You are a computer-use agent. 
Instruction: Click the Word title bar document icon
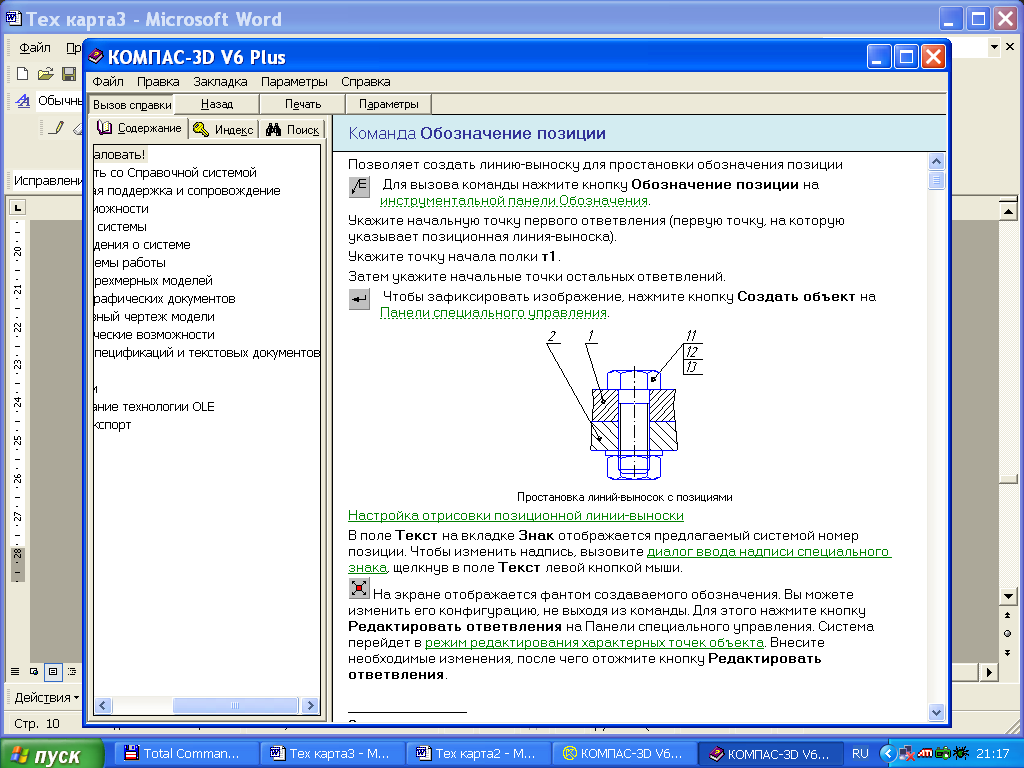[x=14, y=18]
